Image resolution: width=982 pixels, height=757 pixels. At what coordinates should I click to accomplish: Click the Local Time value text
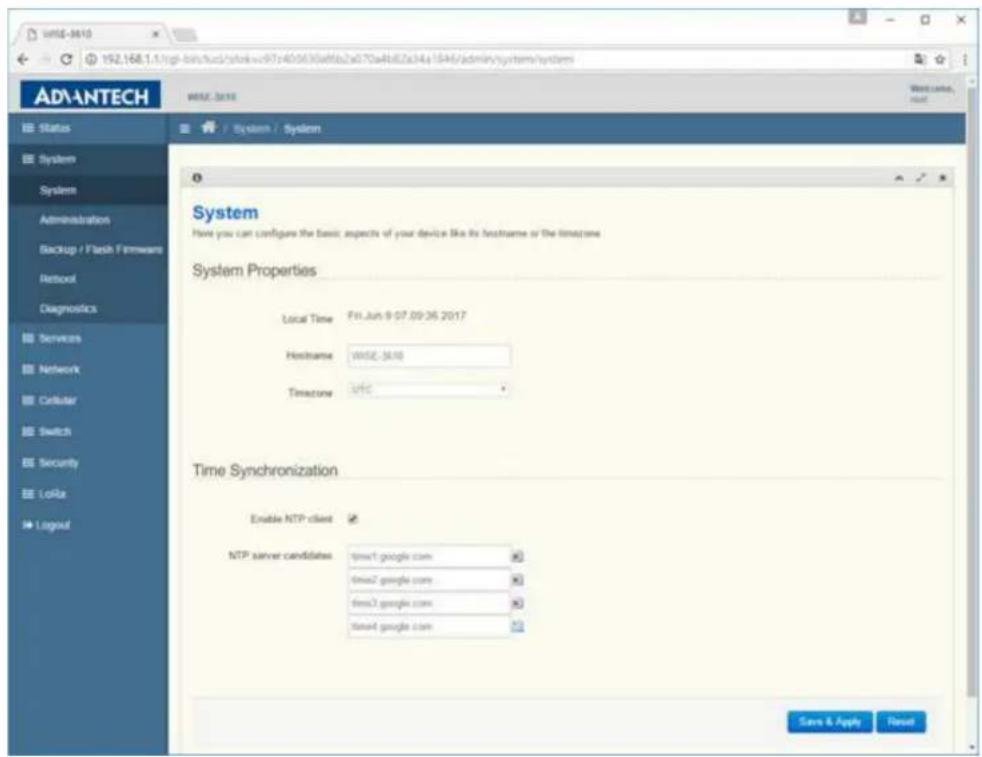point(407,316)
